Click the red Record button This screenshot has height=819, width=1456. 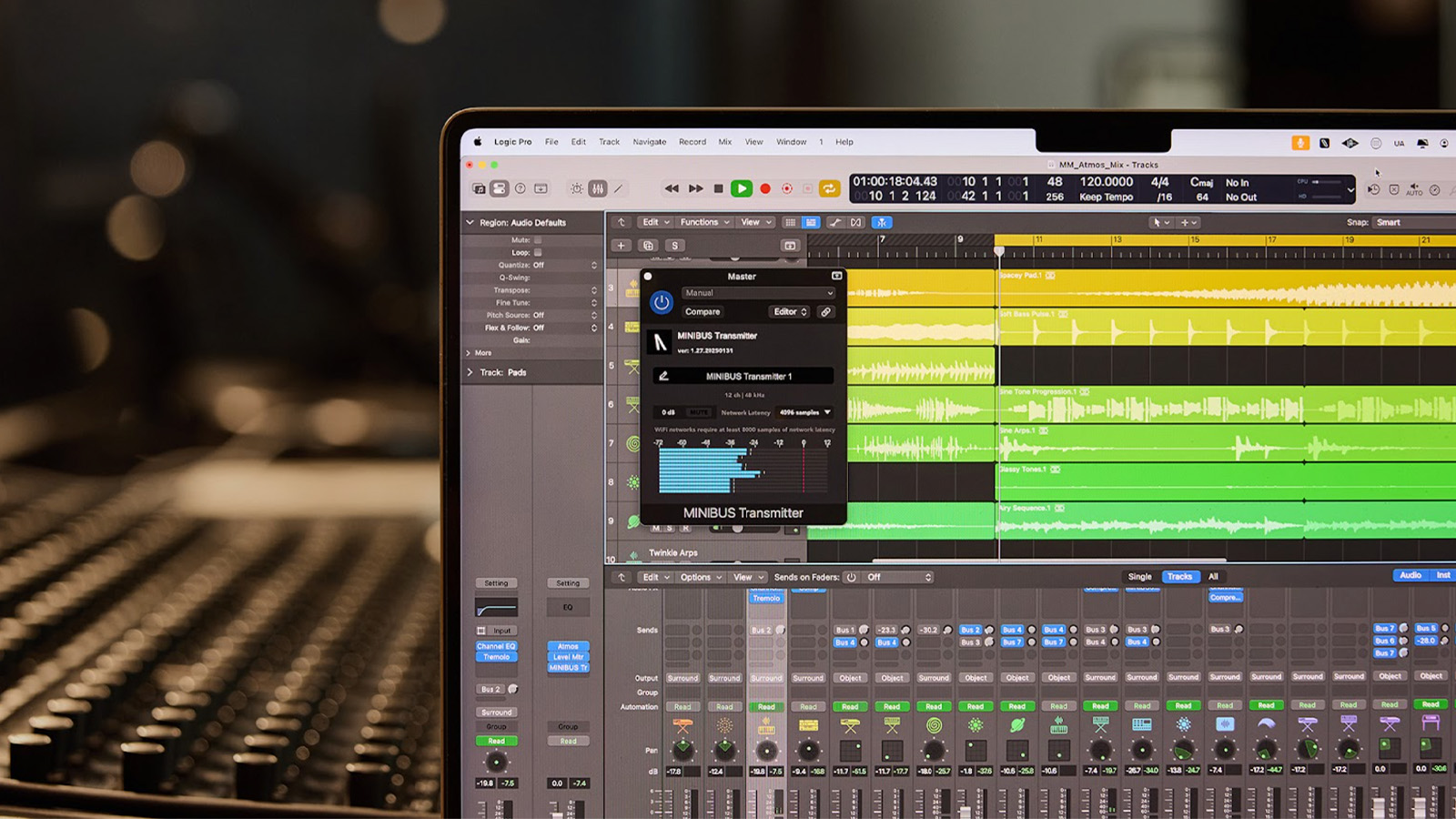(x=765, y=188)
